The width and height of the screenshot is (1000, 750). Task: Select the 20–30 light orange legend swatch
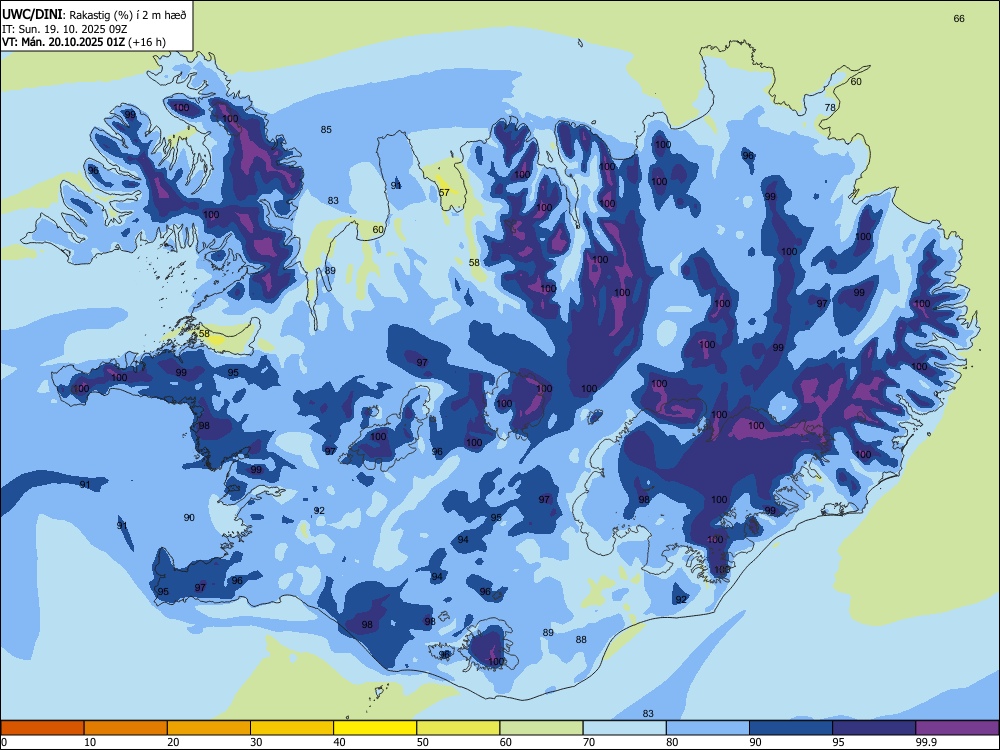pos(209,728)
